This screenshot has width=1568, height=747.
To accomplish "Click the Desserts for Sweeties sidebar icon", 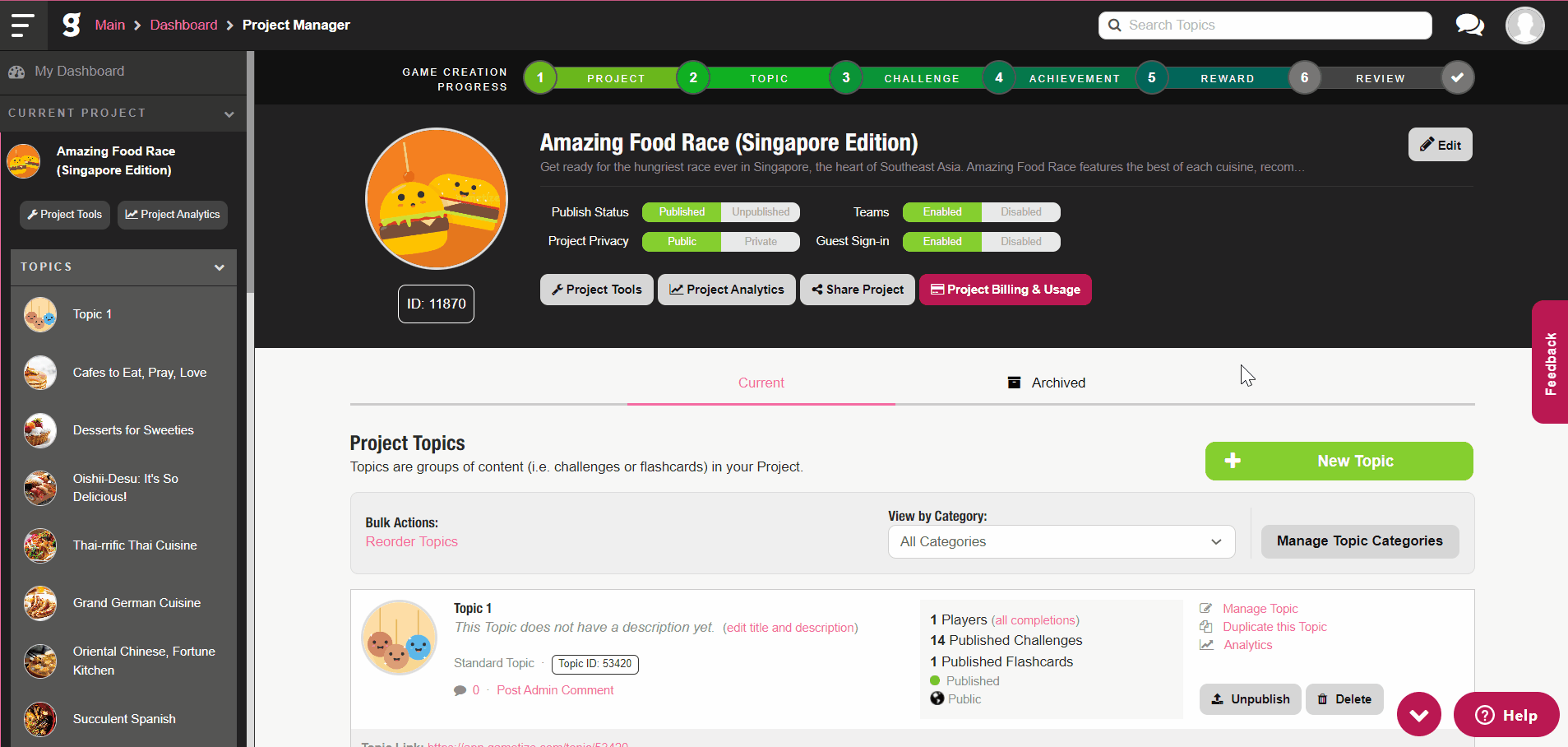I will point(40,430).
